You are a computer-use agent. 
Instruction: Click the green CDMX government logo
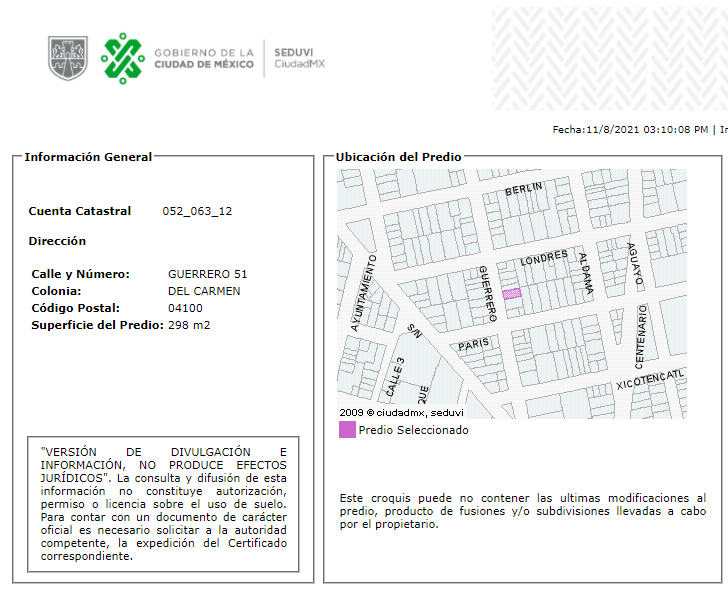[123, 58]
